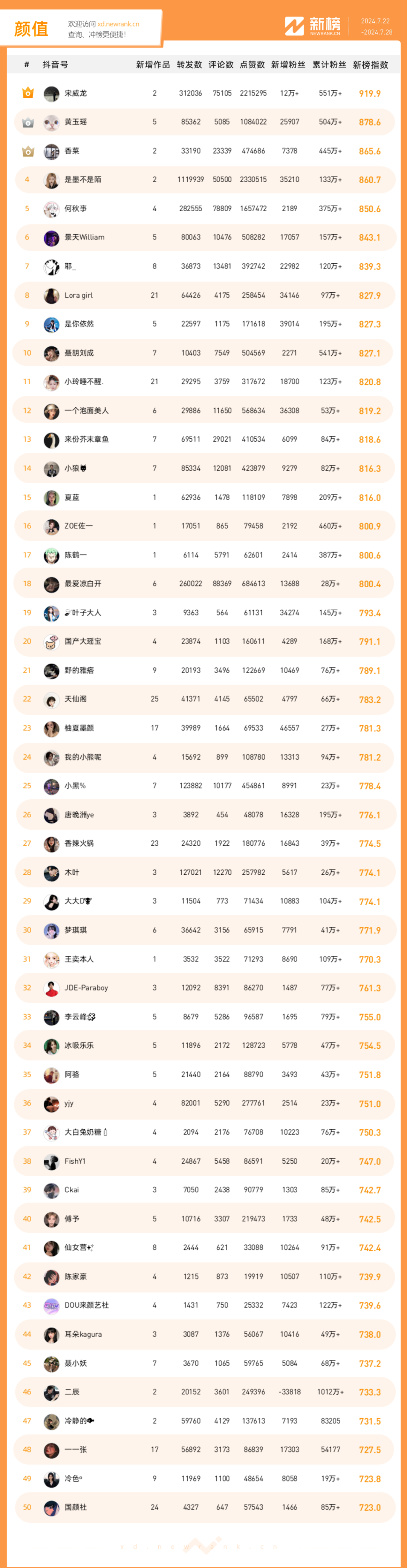Screen dimensions: 407x1568
Task: Click the DOU来颜艺社 purple logo avatar
Action: pos(51,1305)
